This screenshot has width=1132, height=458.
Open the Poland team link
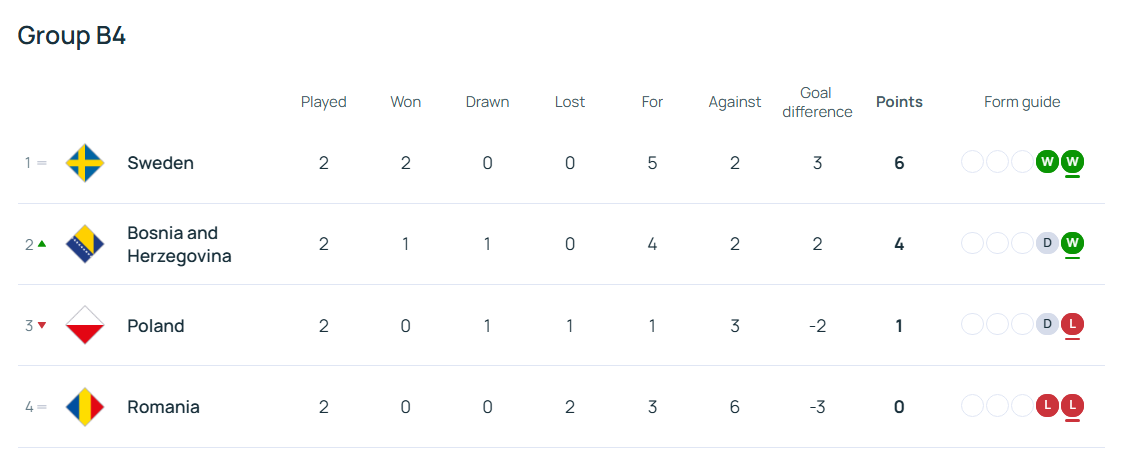pyautogui.click(x=155, y=326)
